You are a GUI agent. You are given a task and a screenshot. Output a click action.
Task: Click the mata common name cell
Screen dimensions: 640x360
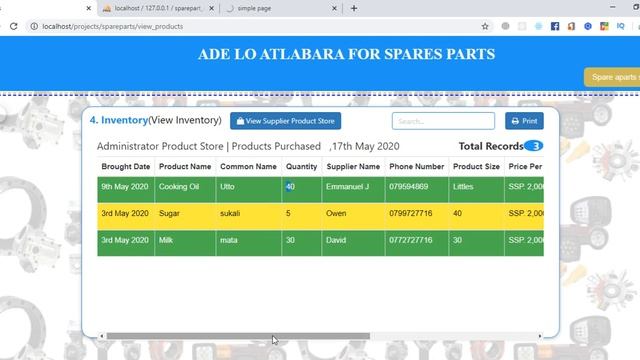click(249, 243)
